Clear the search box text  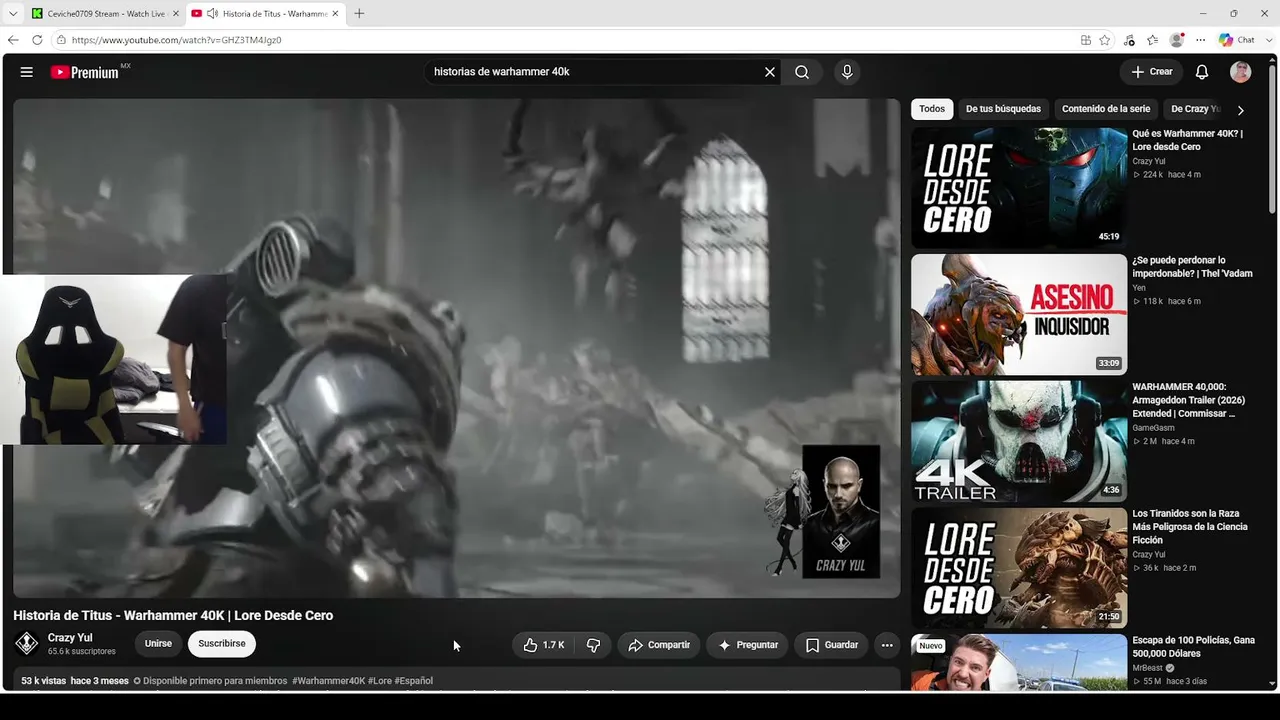point(770,72)
